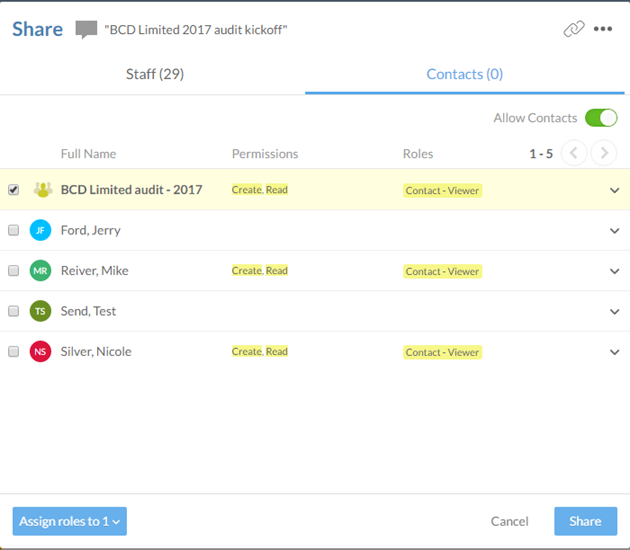Open the Assign roles to 1 dropdown
Screen dimensions: 630x550
[69, 521]
